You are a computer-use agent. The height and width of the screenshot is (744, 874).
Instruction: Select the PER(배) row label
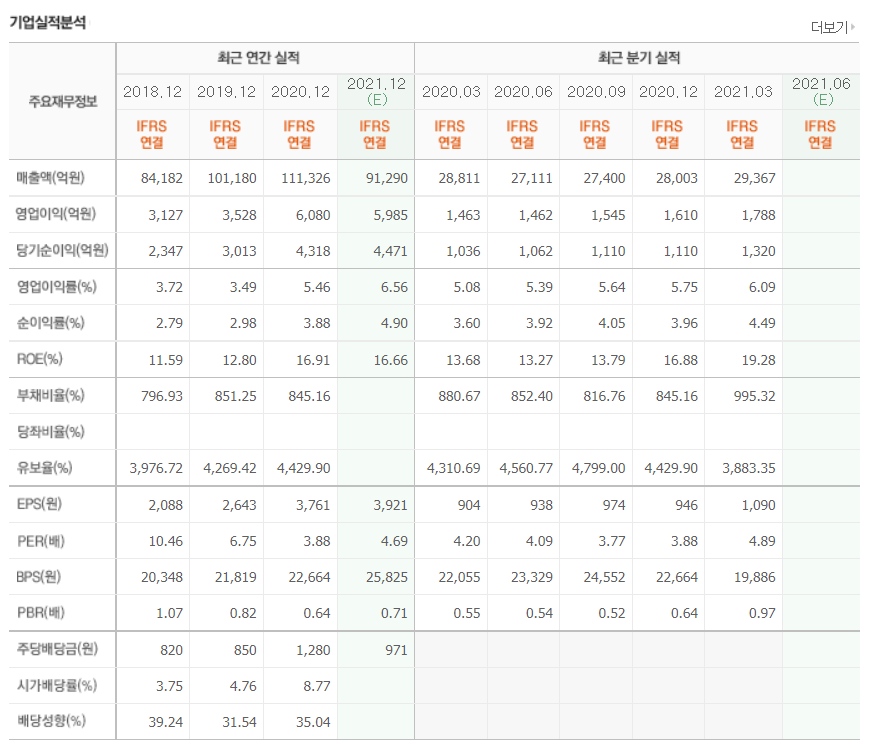tap(41, 541)
